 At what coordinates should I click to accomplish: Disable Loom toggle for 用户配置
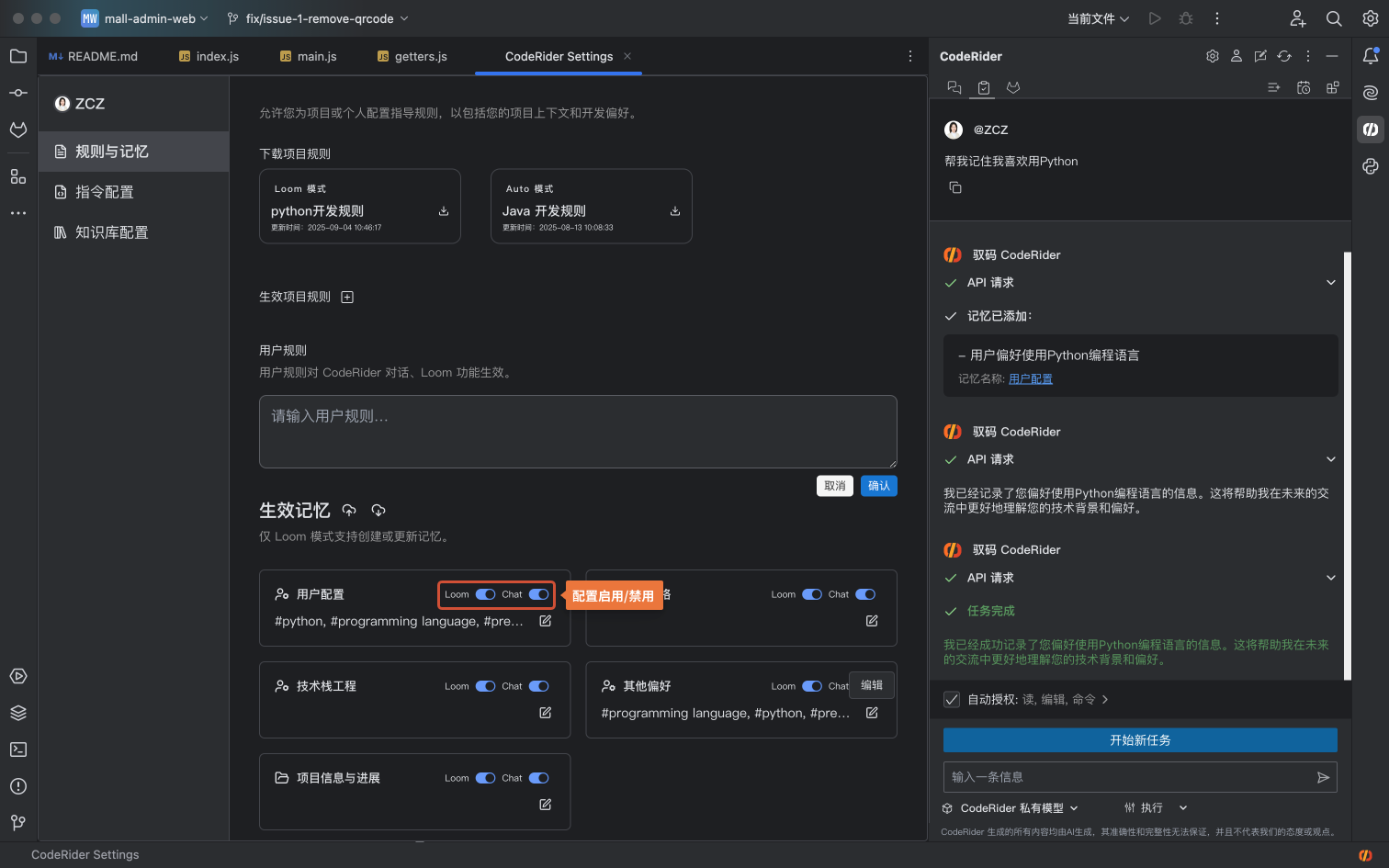point(485,594)
